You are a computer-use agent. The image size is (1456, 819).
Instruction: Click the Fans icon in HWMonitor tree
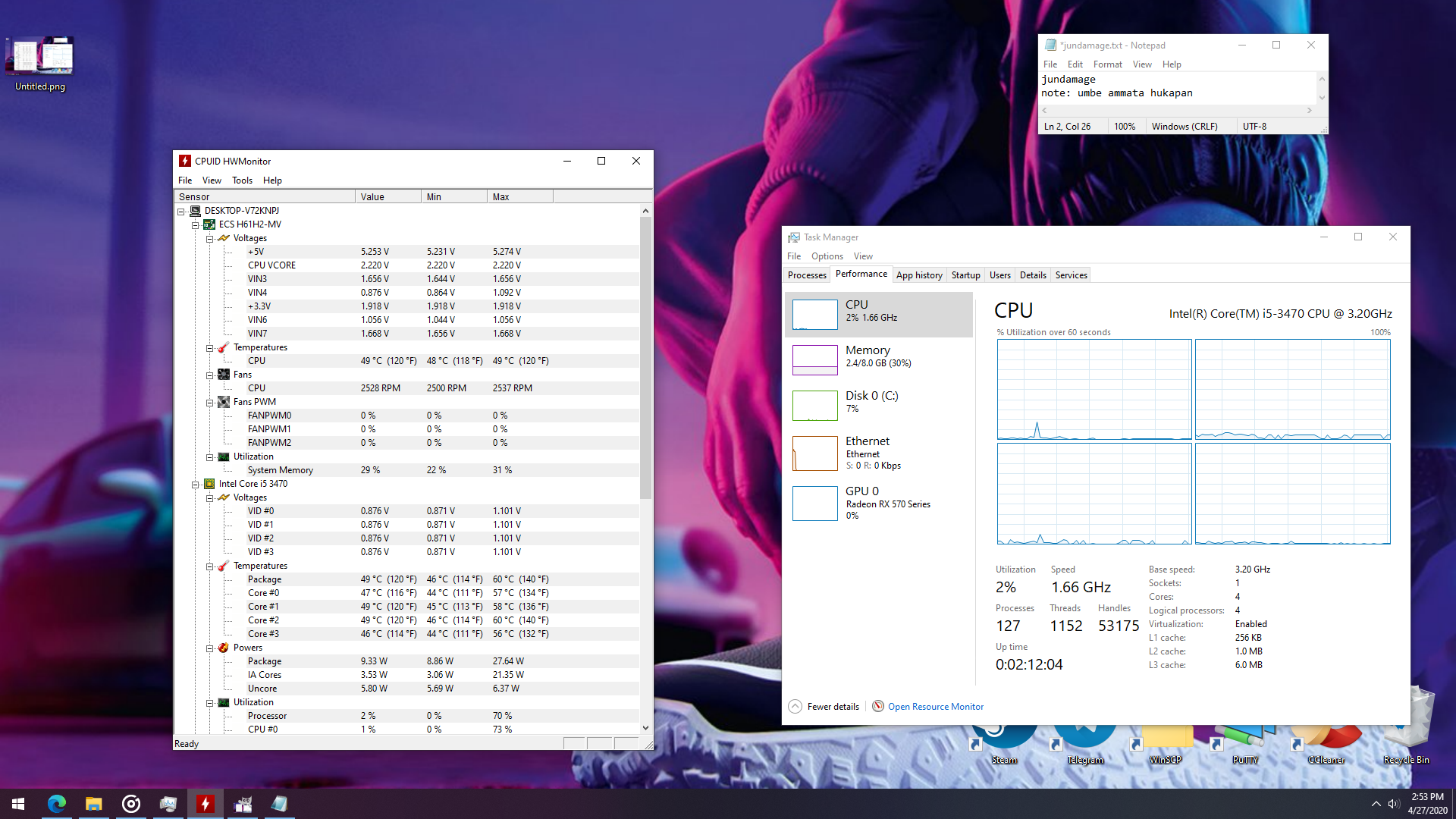[x=224, y=375]
